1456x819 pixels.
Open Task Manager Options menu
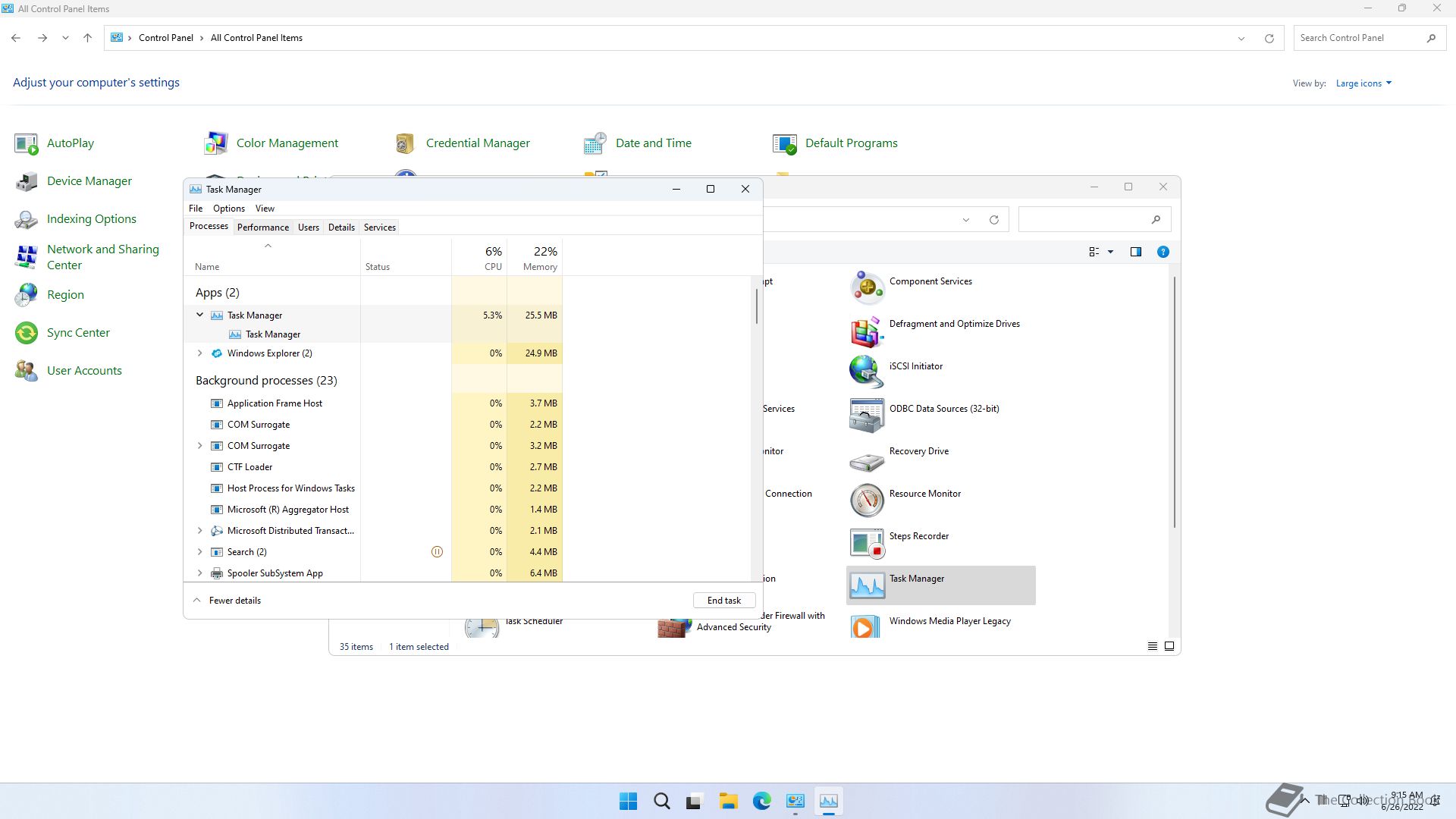[x=229, y=209]
